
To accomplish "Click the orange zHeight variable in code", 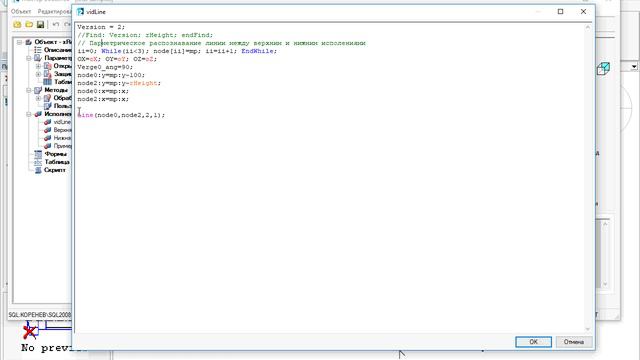I will [143, 83].
